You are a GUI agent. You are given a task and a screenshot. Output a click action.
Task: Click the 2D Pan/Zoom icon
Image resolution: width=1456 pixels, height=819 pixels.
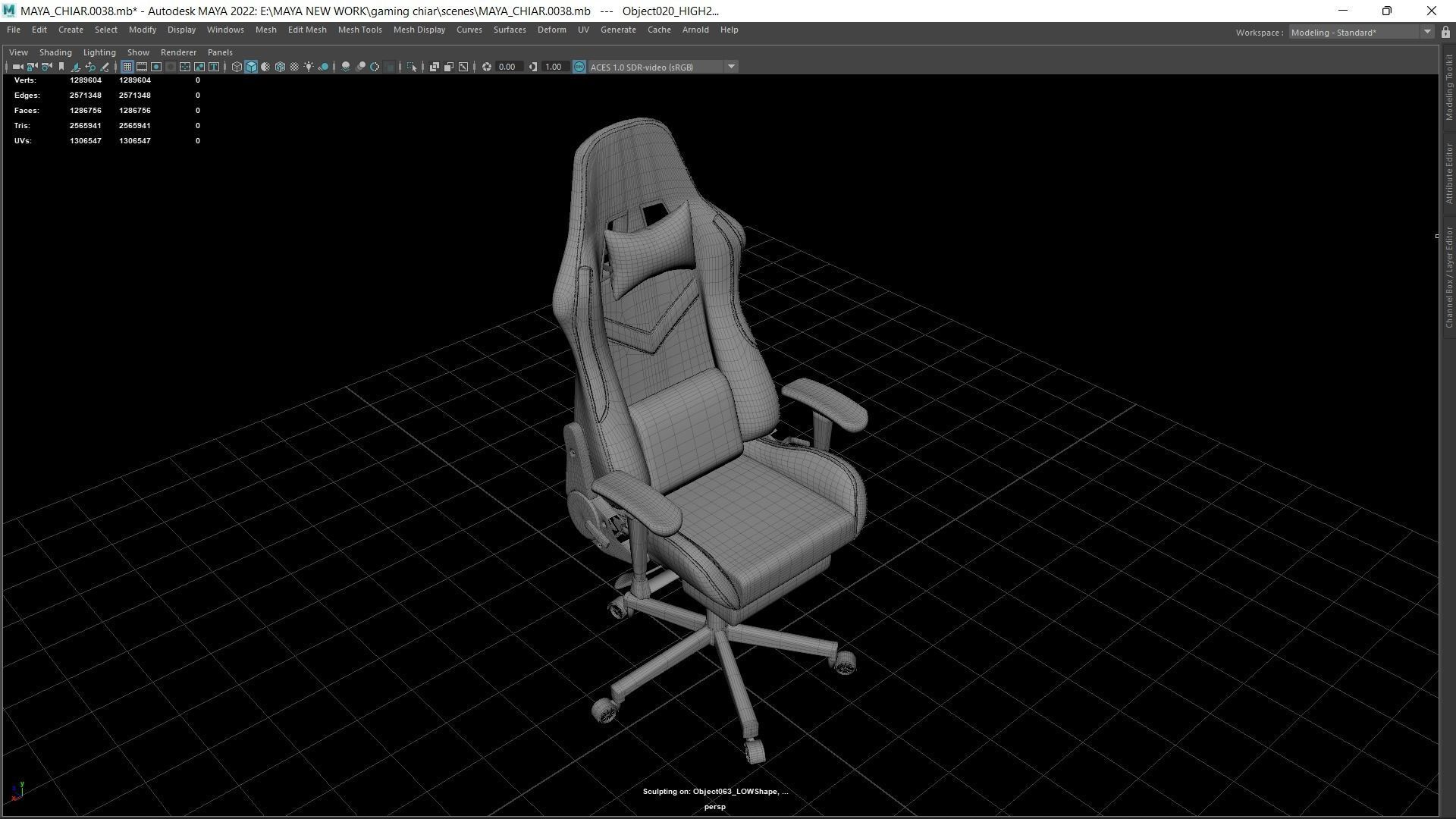pos(90,67)
